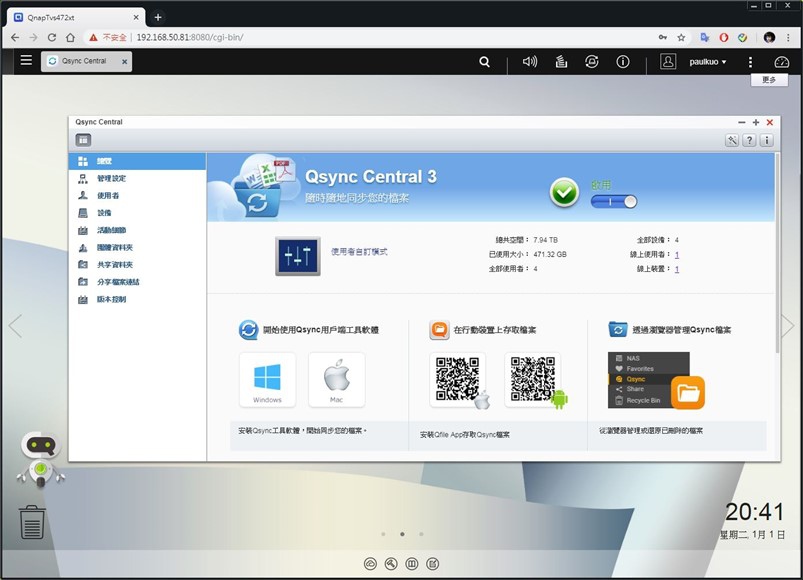
Task: Open the dashboard gauge icon
Action: (781, 62)
